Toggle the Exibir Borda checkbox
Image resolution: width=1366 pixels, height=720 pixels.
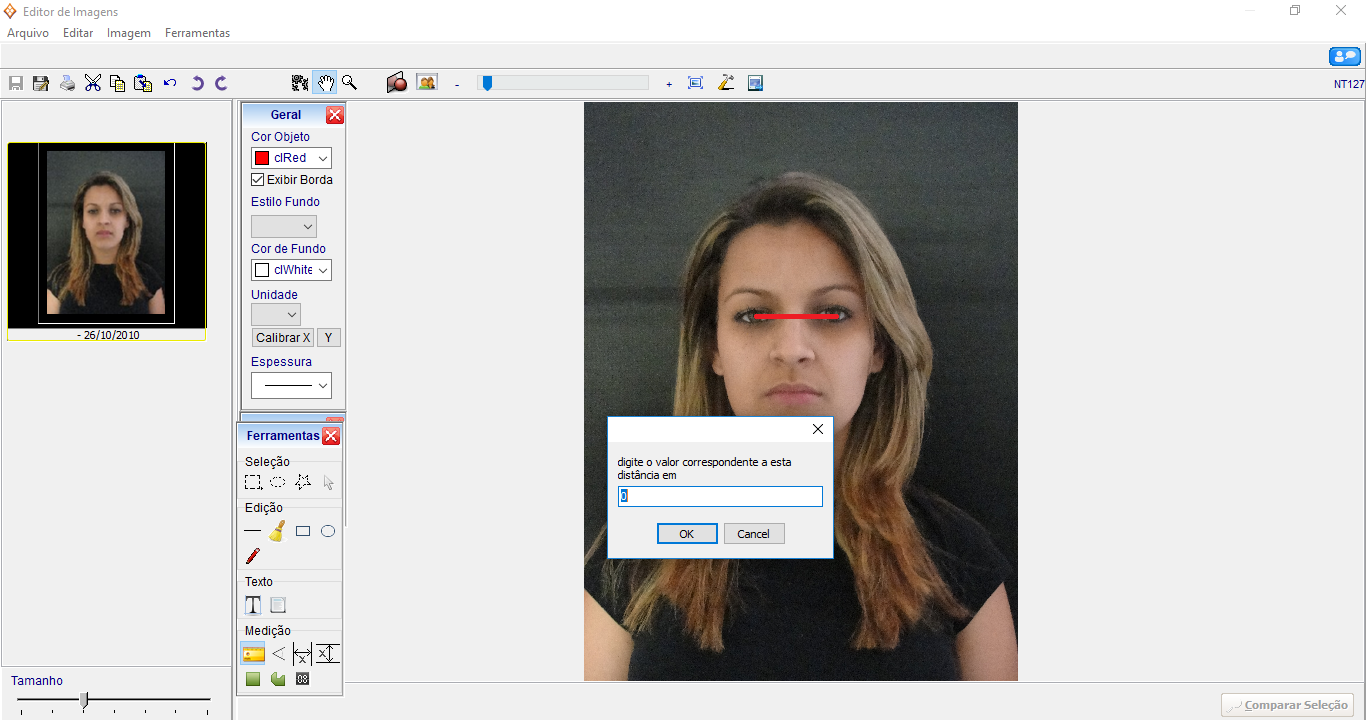pyautogui.click(x=258, y=180)
